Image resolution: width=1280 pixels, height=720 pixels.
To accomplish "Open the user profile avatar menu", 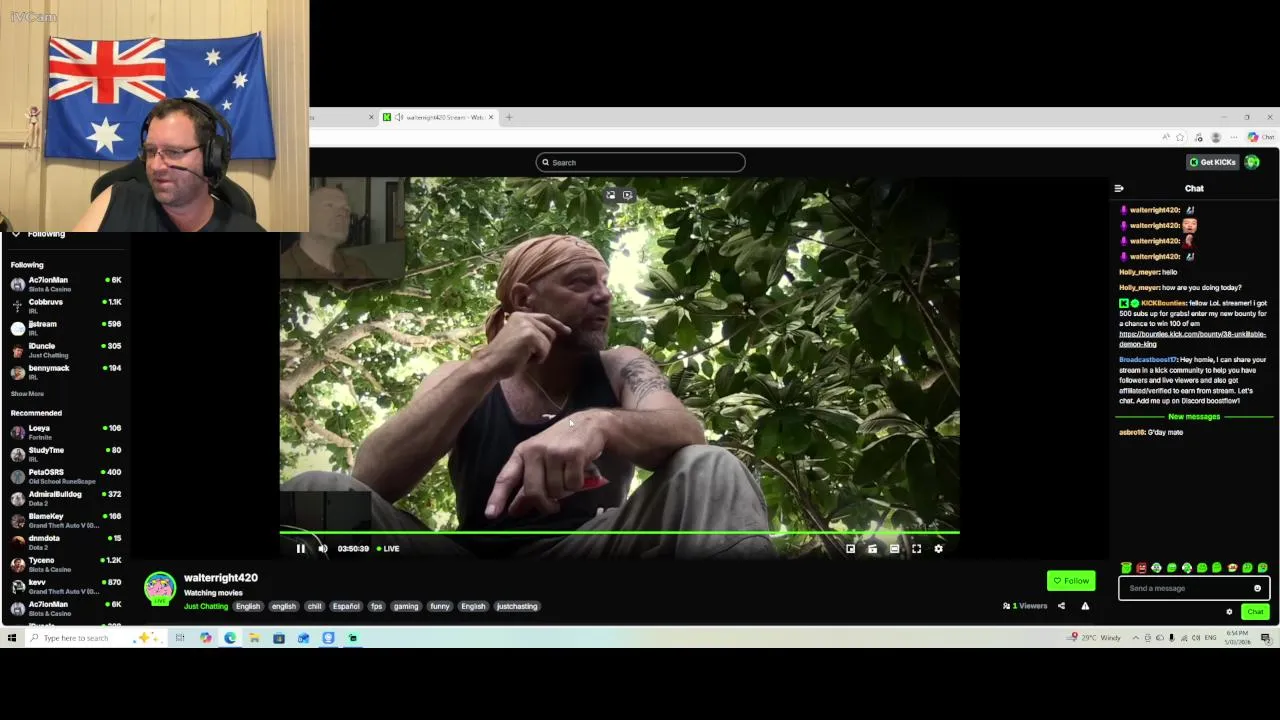I will coord(1253,162).
